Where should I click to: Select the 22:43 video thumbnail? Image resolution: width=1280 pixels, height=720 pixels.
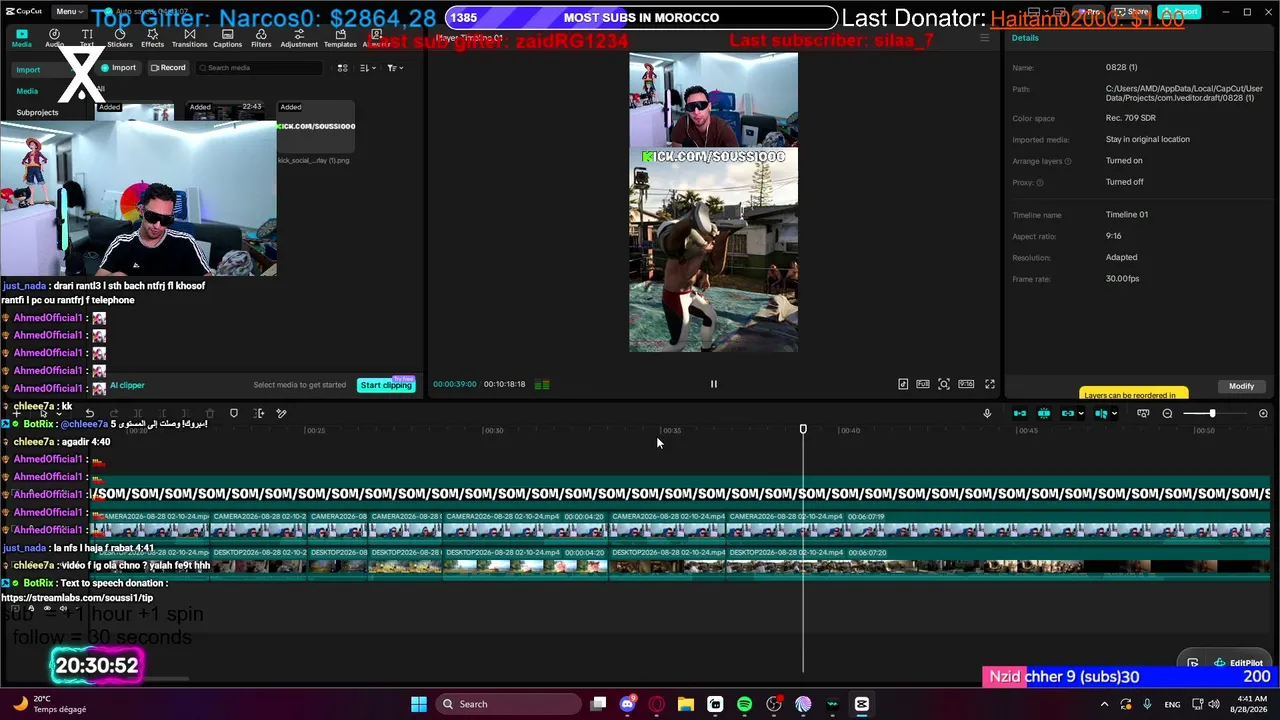point(226,112)
